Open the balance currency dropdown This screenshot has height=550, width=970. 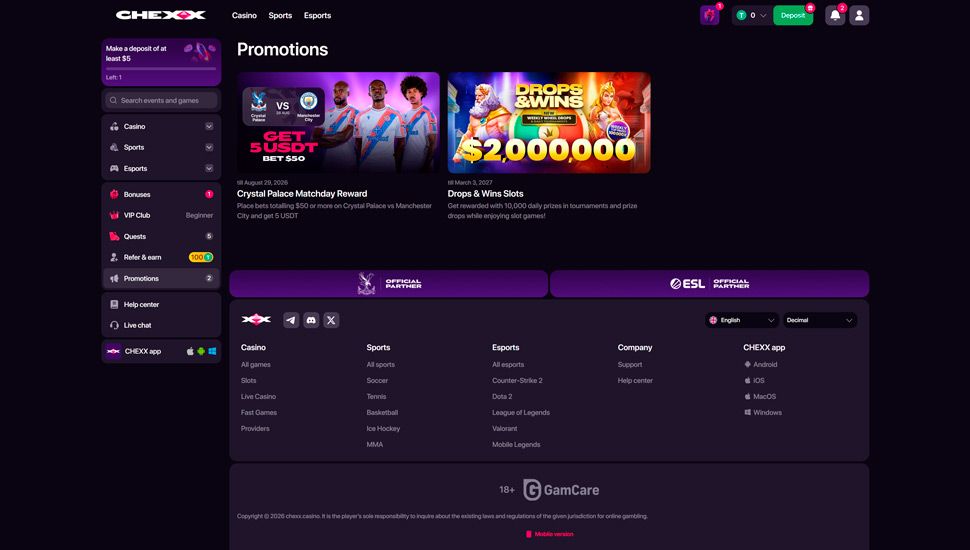752,15
